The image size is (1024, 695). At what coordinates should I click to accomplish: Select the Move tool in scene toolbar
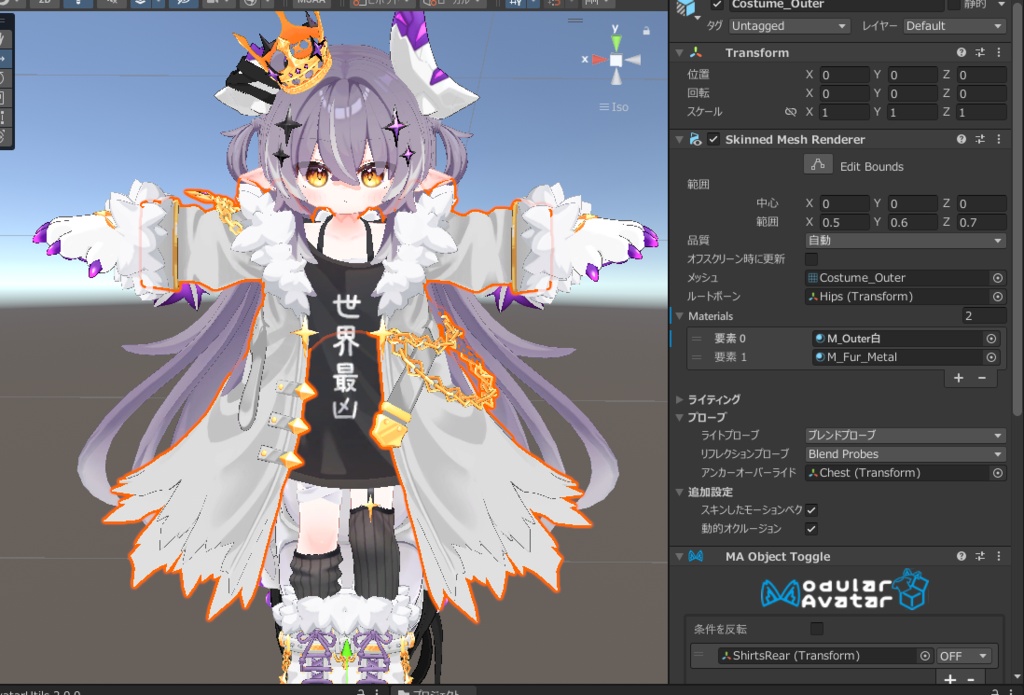coord(4,59)
